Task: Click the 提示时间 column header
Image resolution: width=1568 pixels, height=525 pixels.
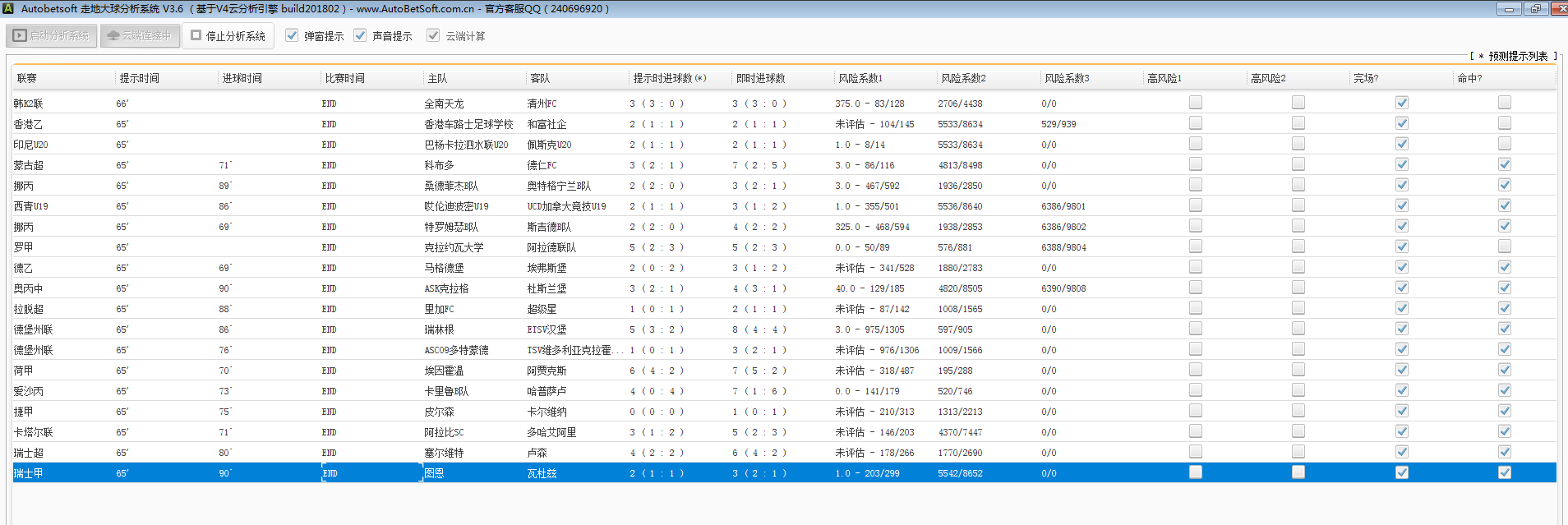Action: pyautogui.click(x=140, y=78)
